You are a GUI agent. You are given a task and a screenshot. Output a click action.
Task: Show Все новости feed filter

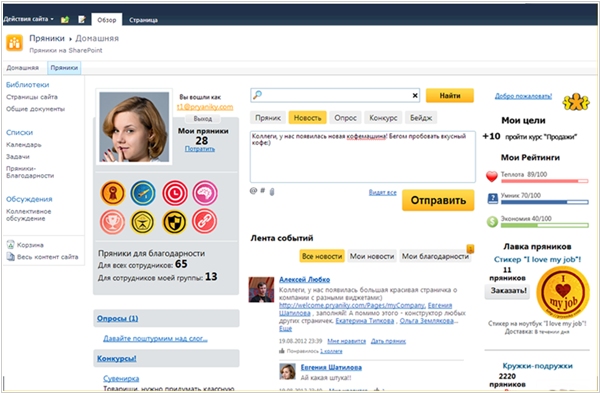click(x=322, y=256)
